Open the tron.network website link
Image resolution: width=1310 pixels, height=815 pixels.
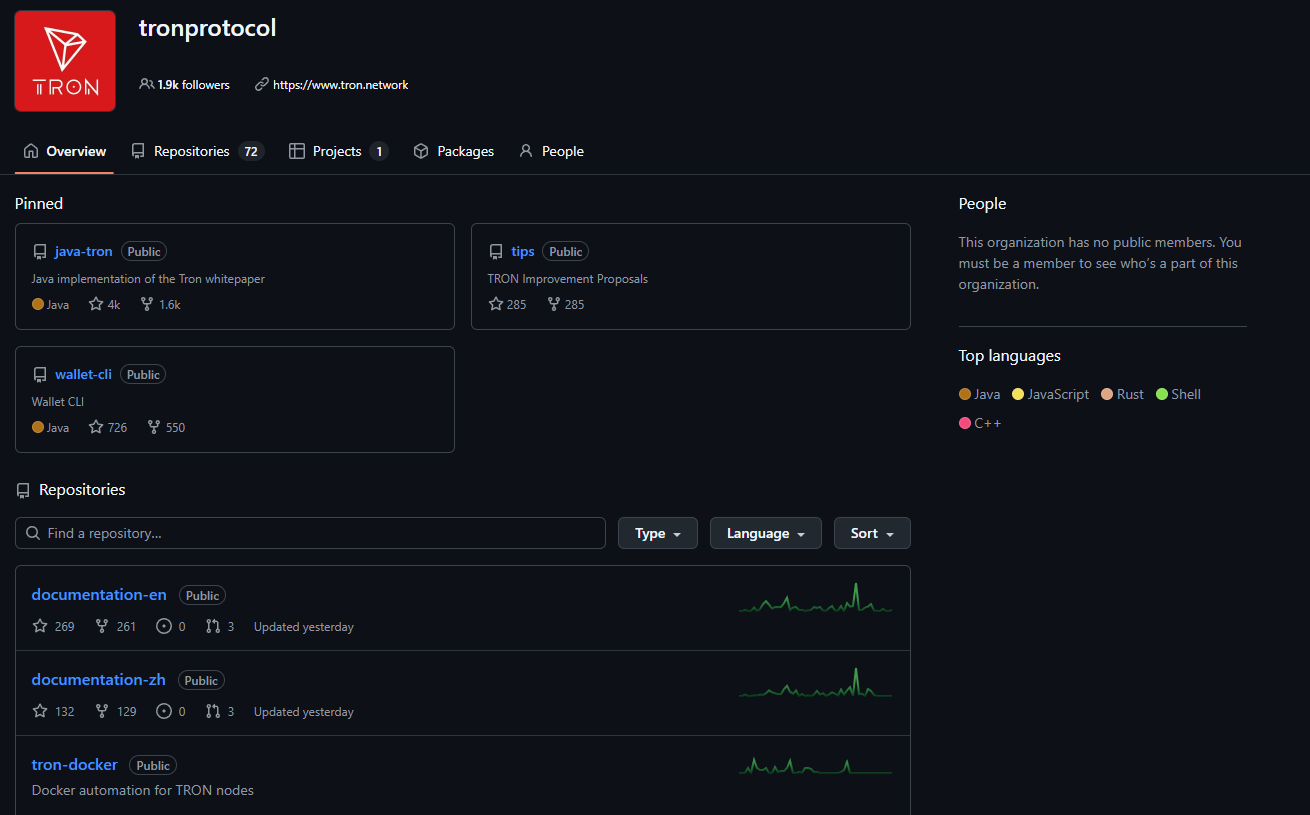click(340, 85)
